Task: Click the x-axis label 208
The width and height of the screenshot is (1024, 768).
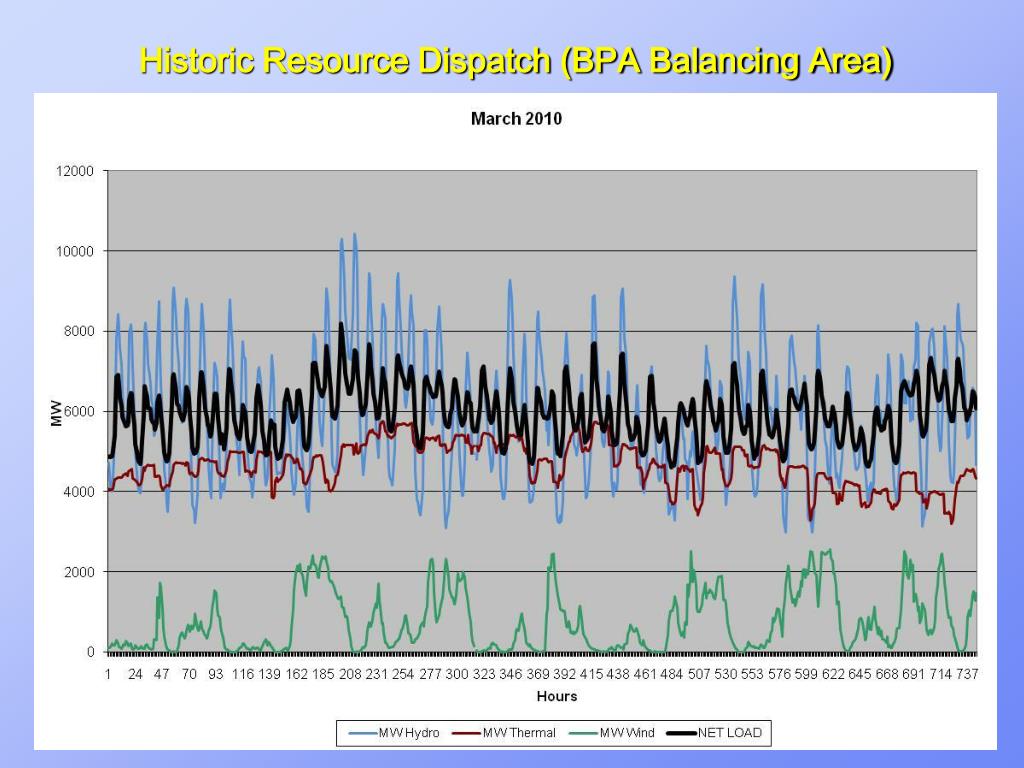Action: tap(350, 674)
